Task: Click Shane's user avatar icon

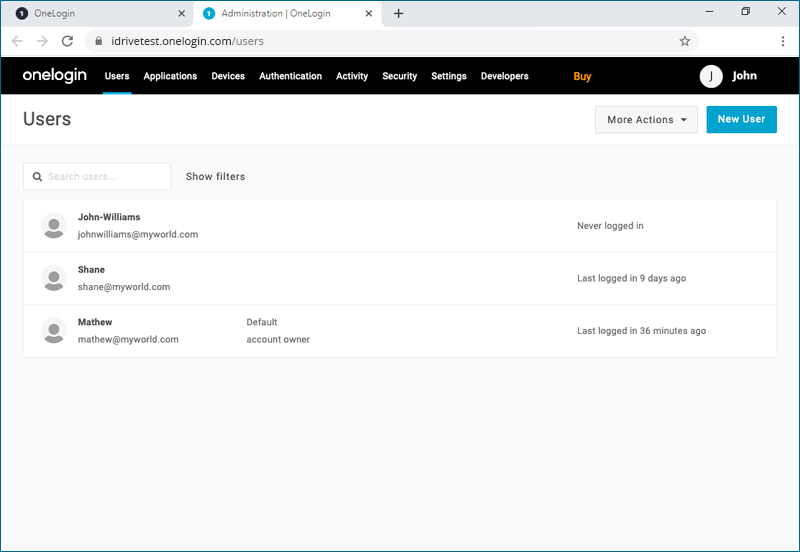Action: tap(54, 278)
